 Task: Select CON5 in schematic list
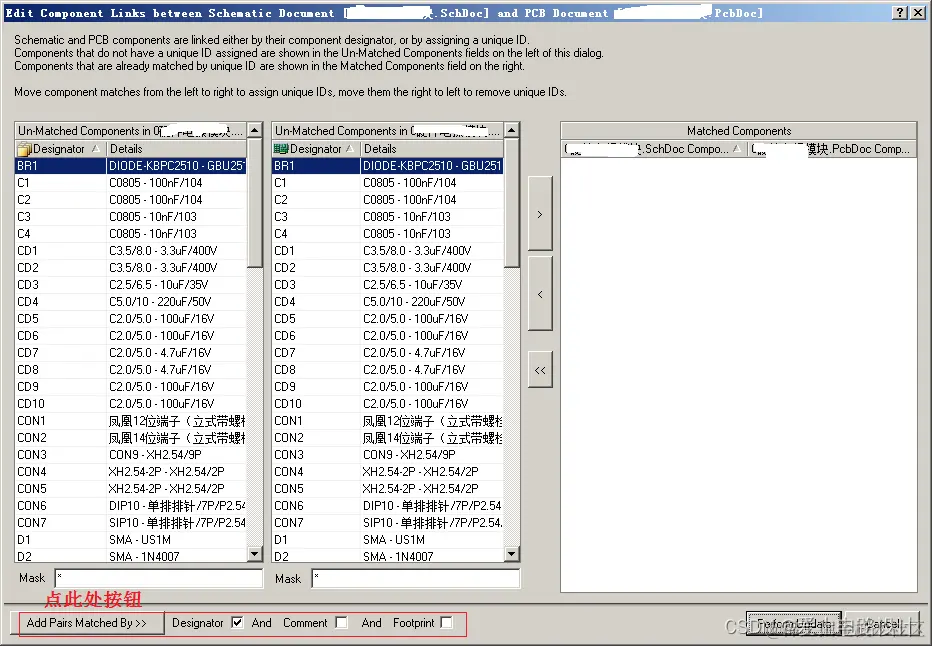click(x=130, y=489)
